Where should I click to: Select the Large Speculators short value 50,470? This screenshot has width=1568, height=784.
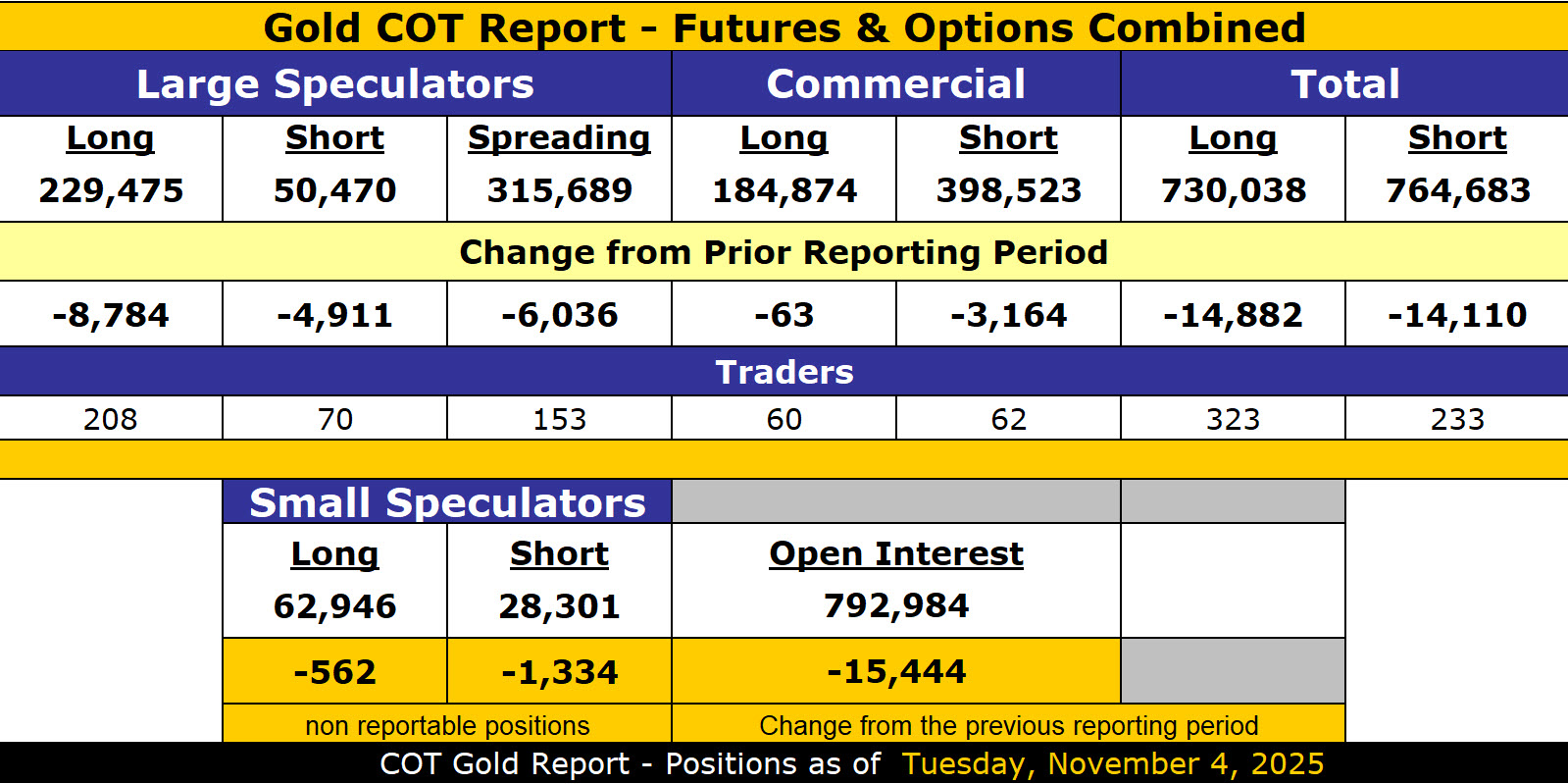click(334, 190)
